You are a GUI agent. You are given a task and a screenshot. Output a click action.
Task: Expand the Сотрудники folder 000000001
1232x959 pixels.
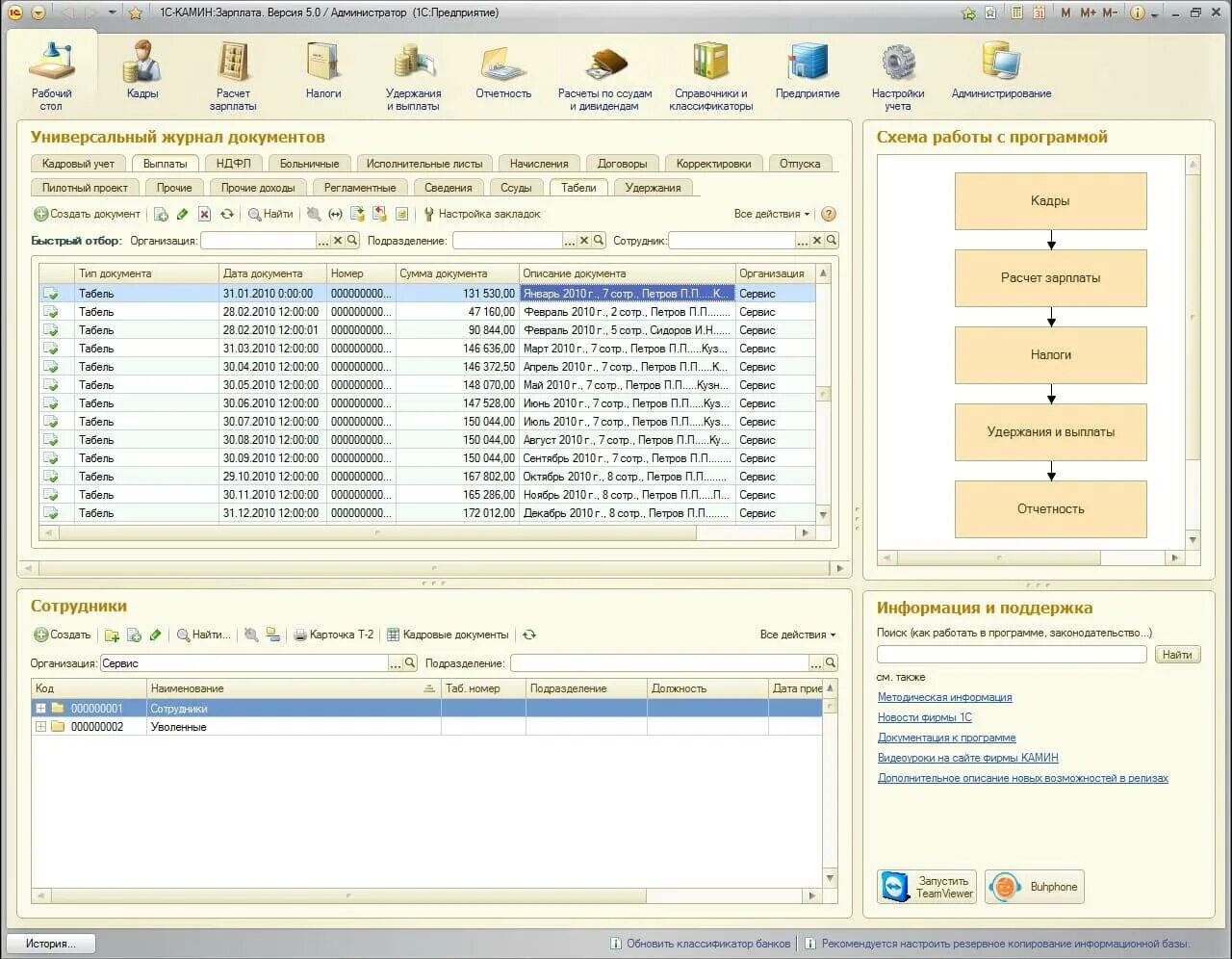40,709
